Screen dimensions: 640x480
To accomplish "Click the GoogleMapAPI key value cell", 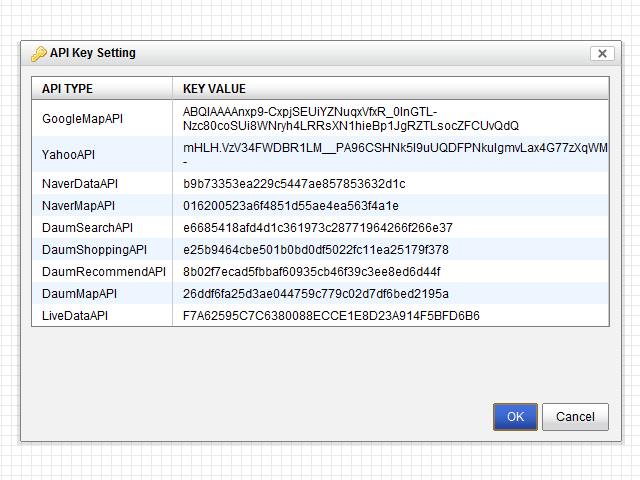I will 350,119.
